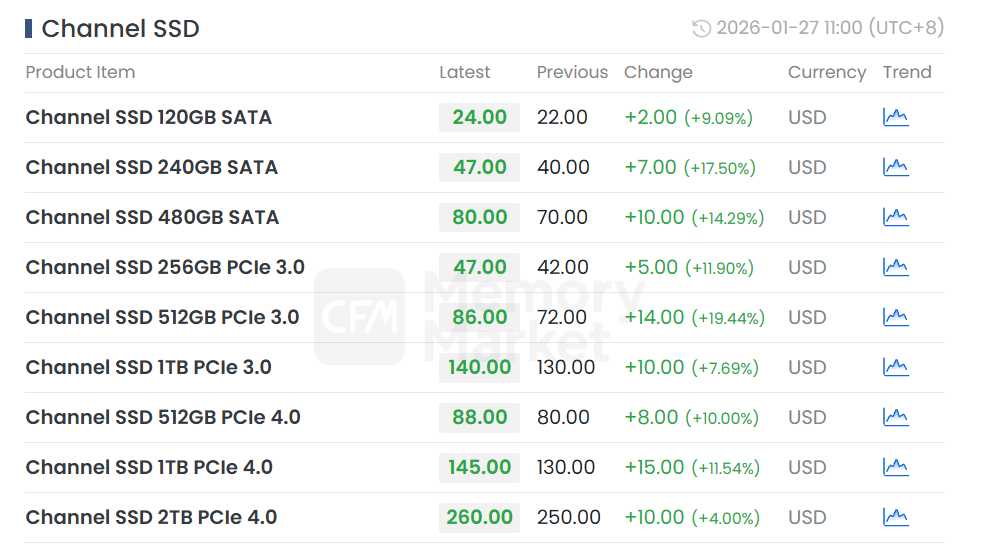This screenshot has width=992, height=559.
Task: Select Channel SSD 120GB SATA product name
Action: click(x=148, y=117)
